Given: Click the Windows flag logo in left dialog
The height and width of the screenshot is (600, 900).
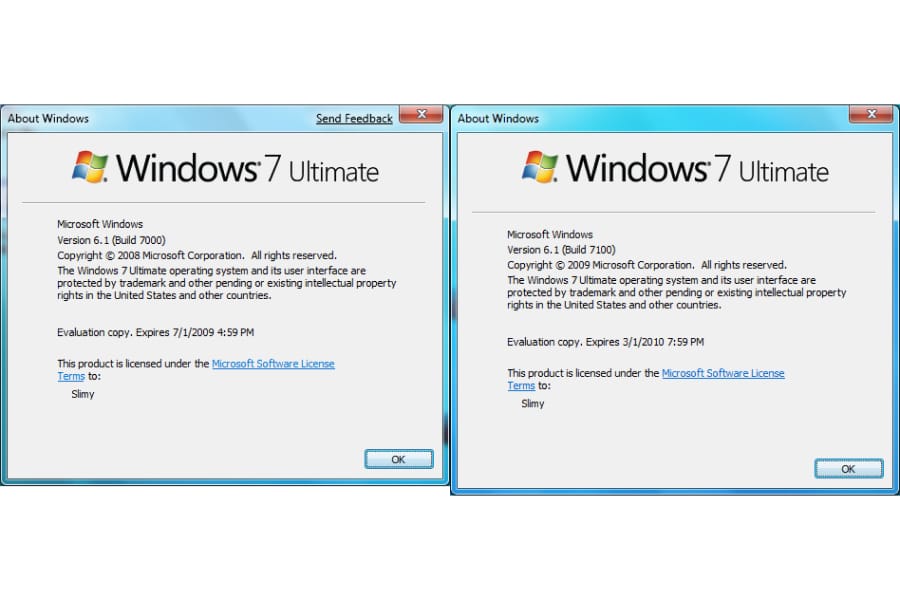Looking at the screenshot, I should coord(90,167).
